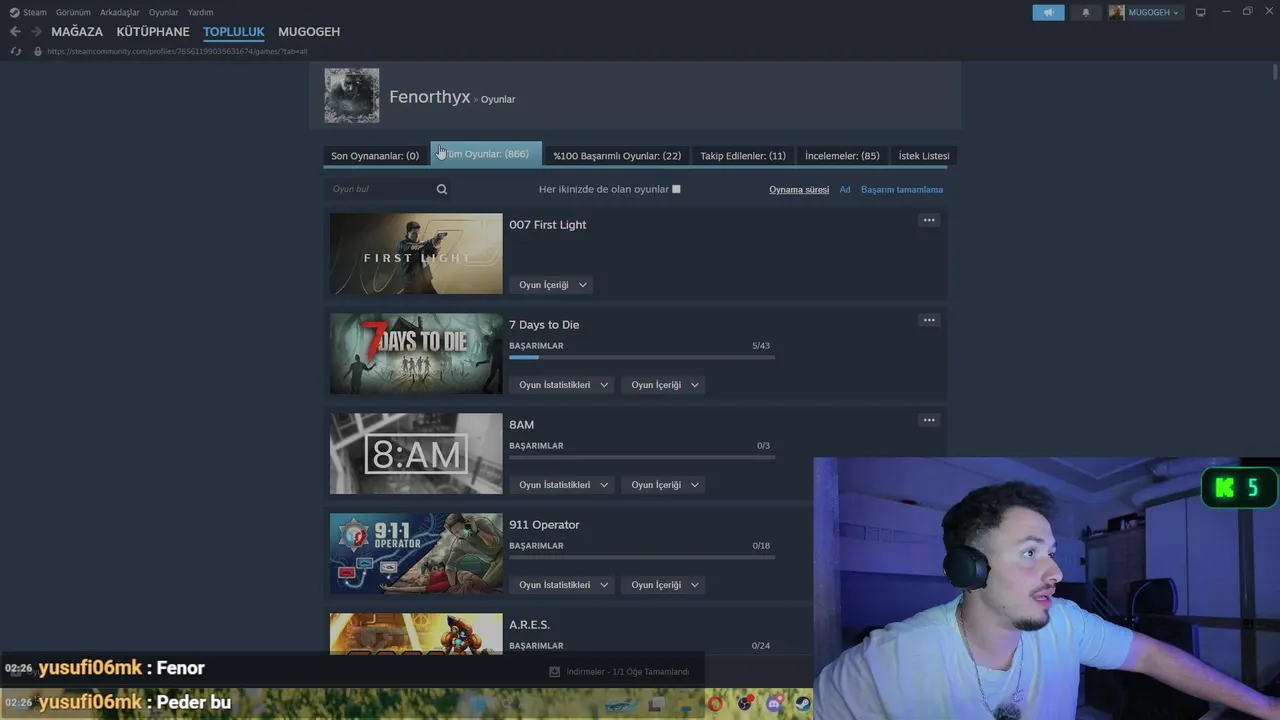Click the magnifier icon in game search
This screenshot has height=720, width=1280.
(x=442, y=189)
